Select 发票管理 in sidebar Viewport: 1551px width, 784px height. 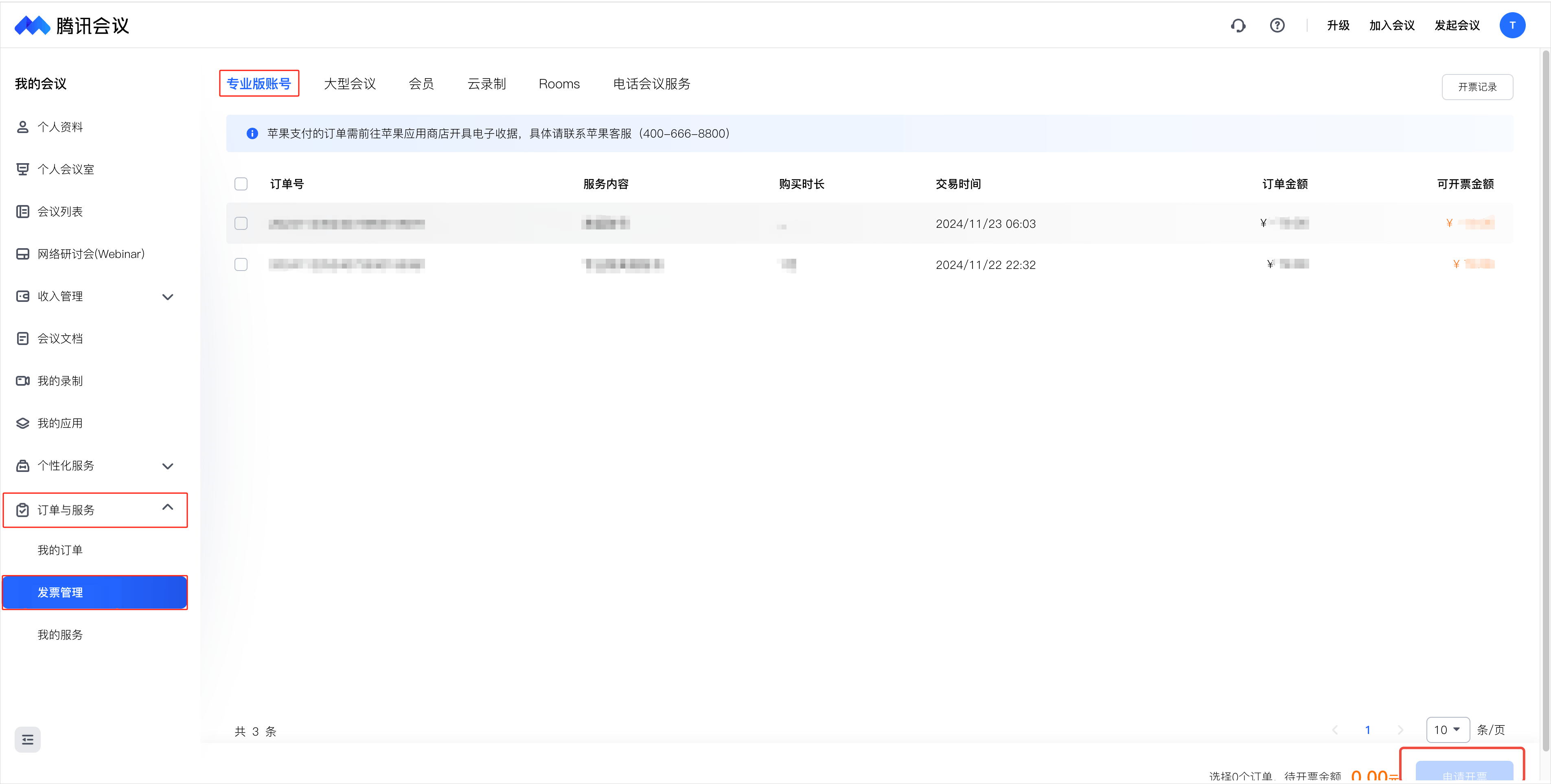point(95,593)
